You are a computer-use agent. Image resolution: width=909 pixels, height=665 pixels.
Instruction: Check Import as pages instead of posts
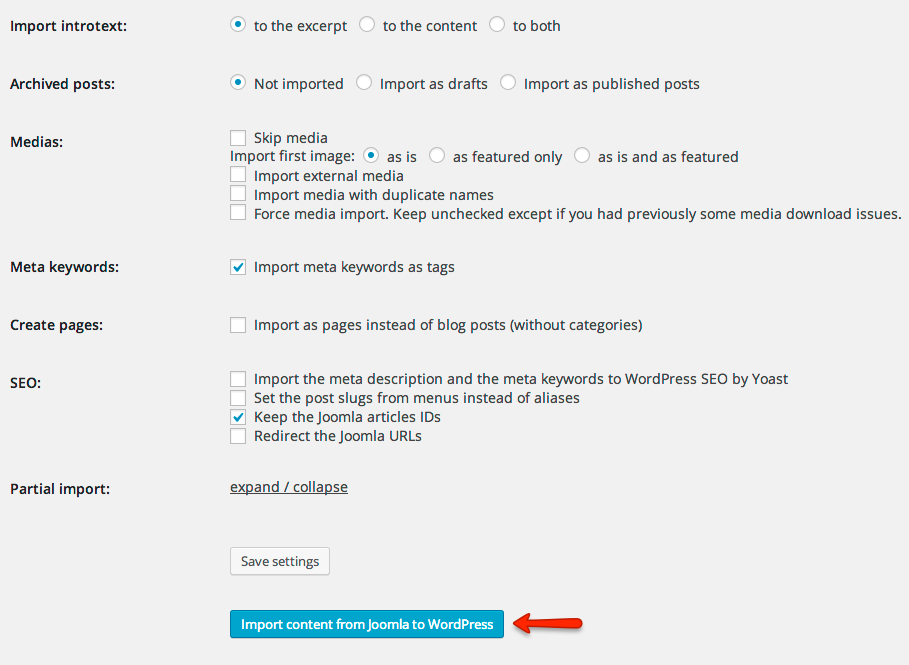coord(238,324)
